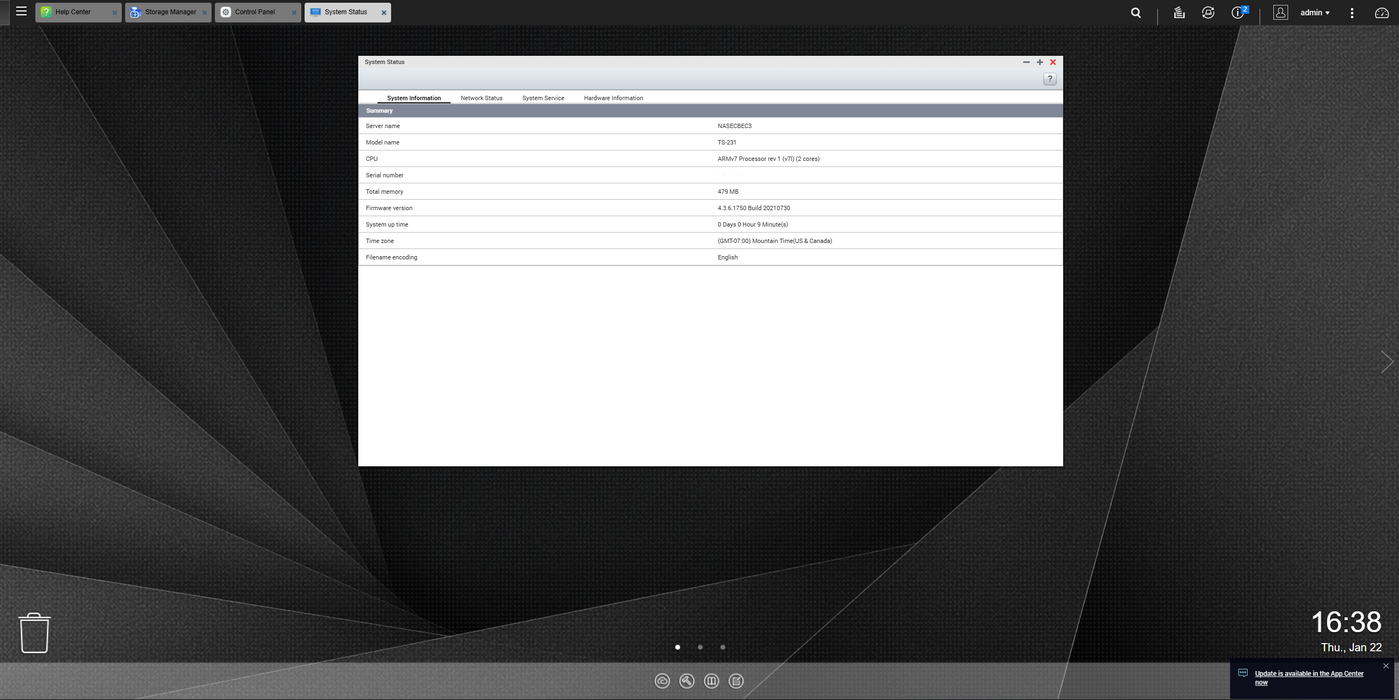Click the search magnifier icon
The width and height of the screenshot is (1399, 700).
(1136, 13)
